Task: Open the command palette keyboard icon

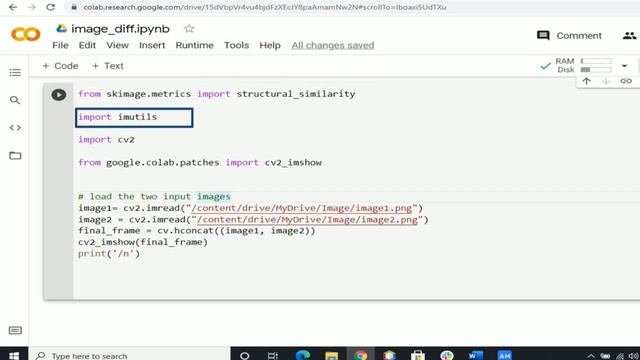Action: (15, 330)
